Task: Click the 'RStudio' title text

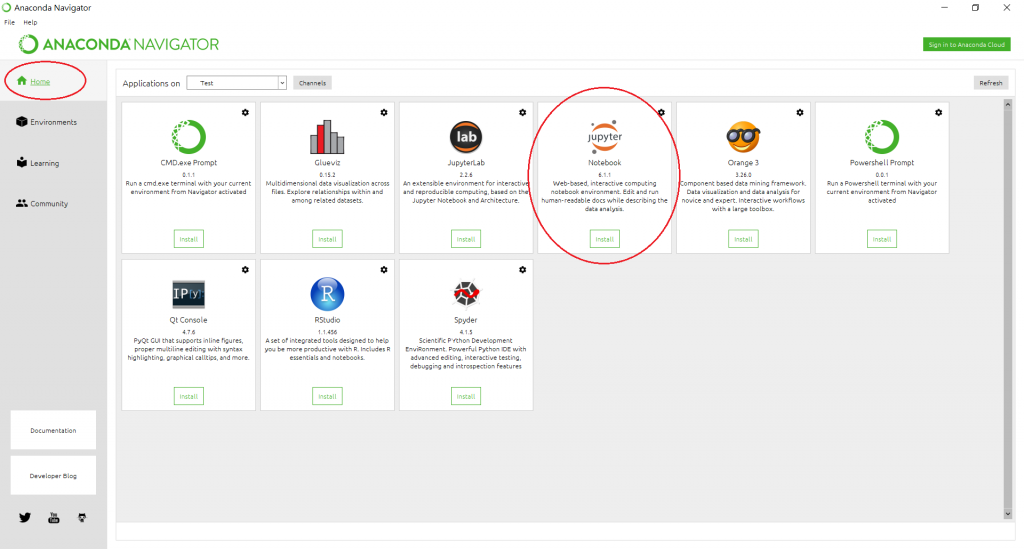Action: coord(327,320)
